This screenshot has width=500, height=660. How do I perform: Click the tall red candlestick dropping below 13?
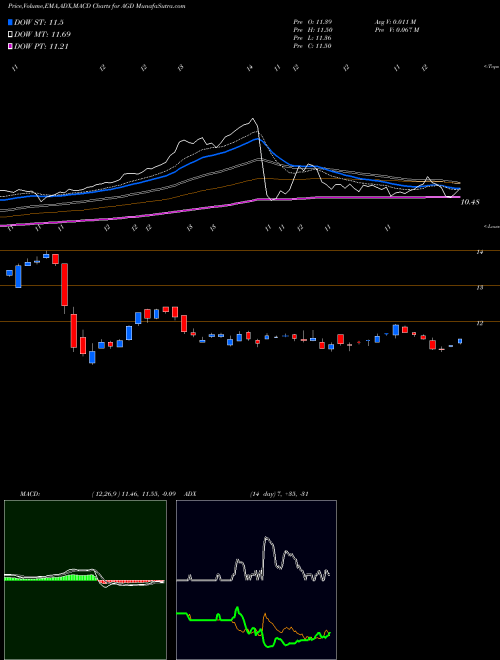click(x=64, y=285)
